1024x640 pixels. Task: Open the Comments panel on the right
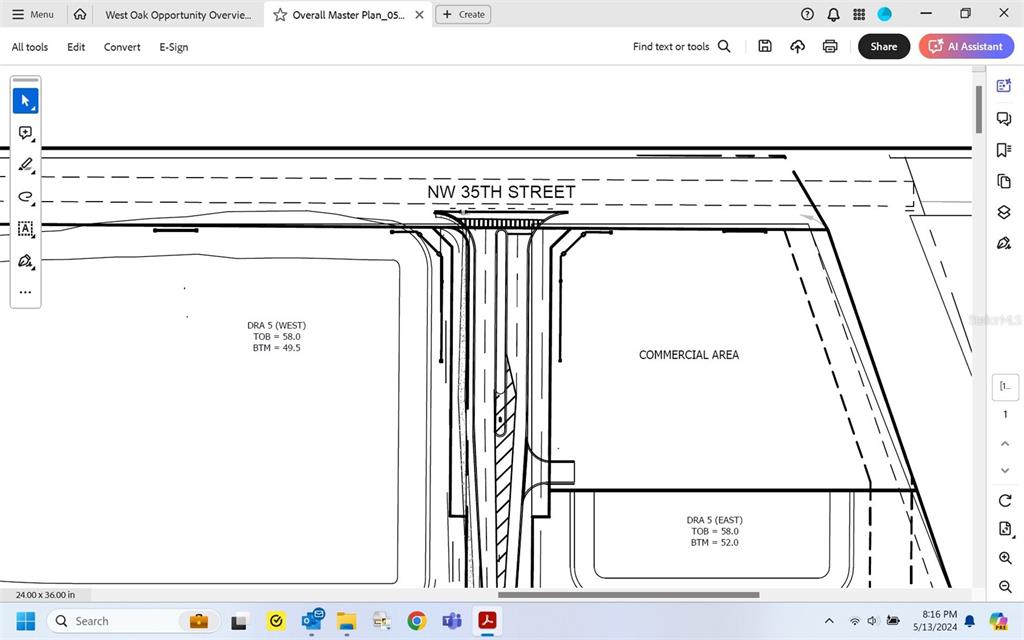1004,118
